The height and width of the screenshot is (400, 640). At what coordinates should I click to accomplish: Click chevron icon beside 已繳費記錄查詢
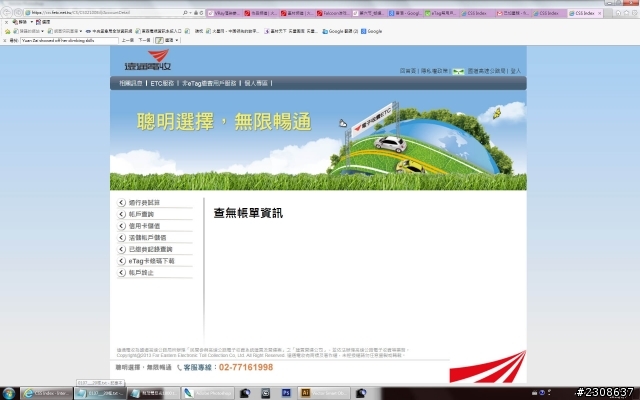[121, 249]
